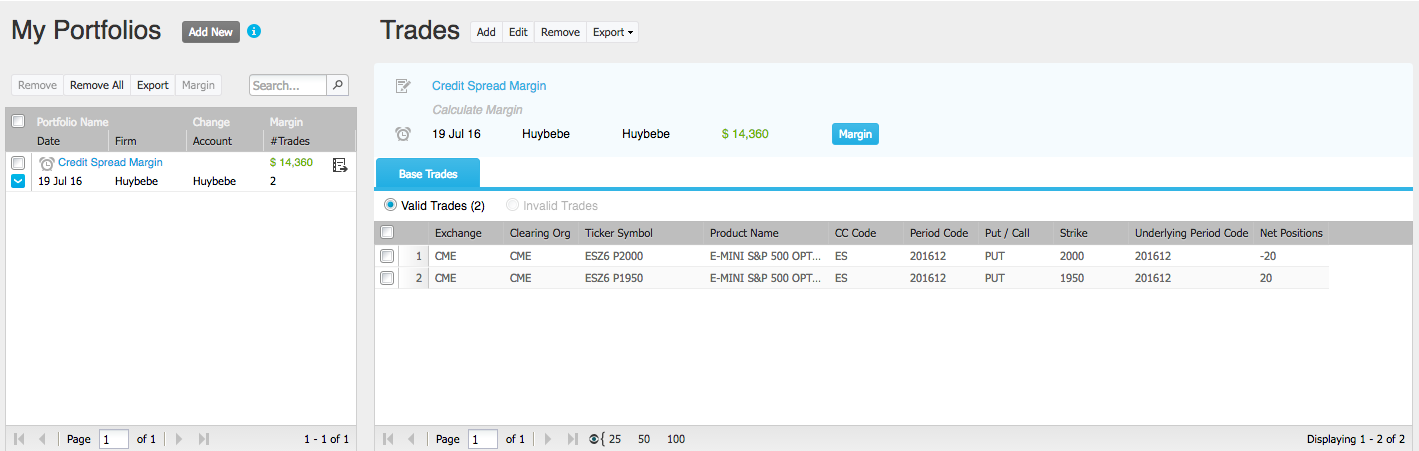
Task: Go to first page in portfolios pager
Action: click(x=19, y=439)
